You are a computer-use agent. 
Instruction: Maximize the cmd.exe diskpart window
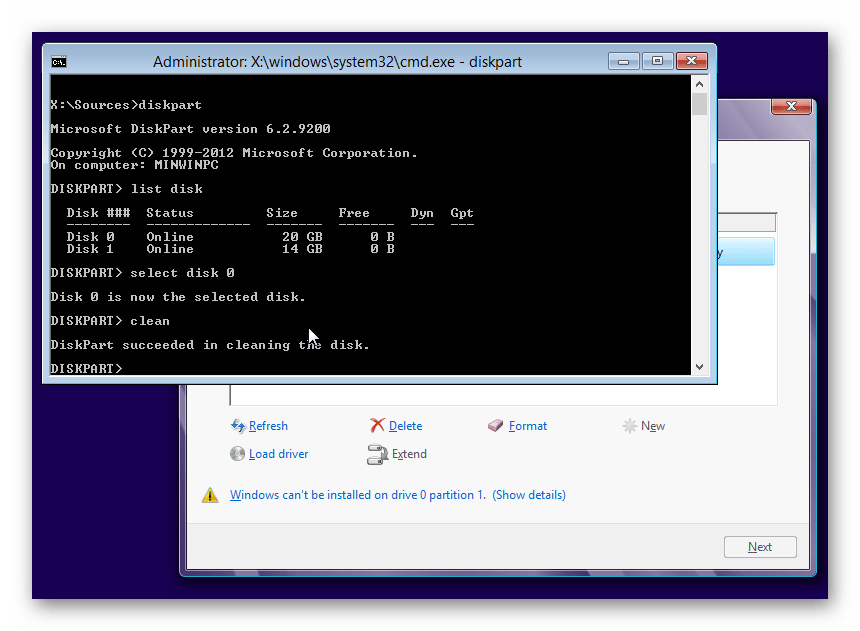click(657, 61)
